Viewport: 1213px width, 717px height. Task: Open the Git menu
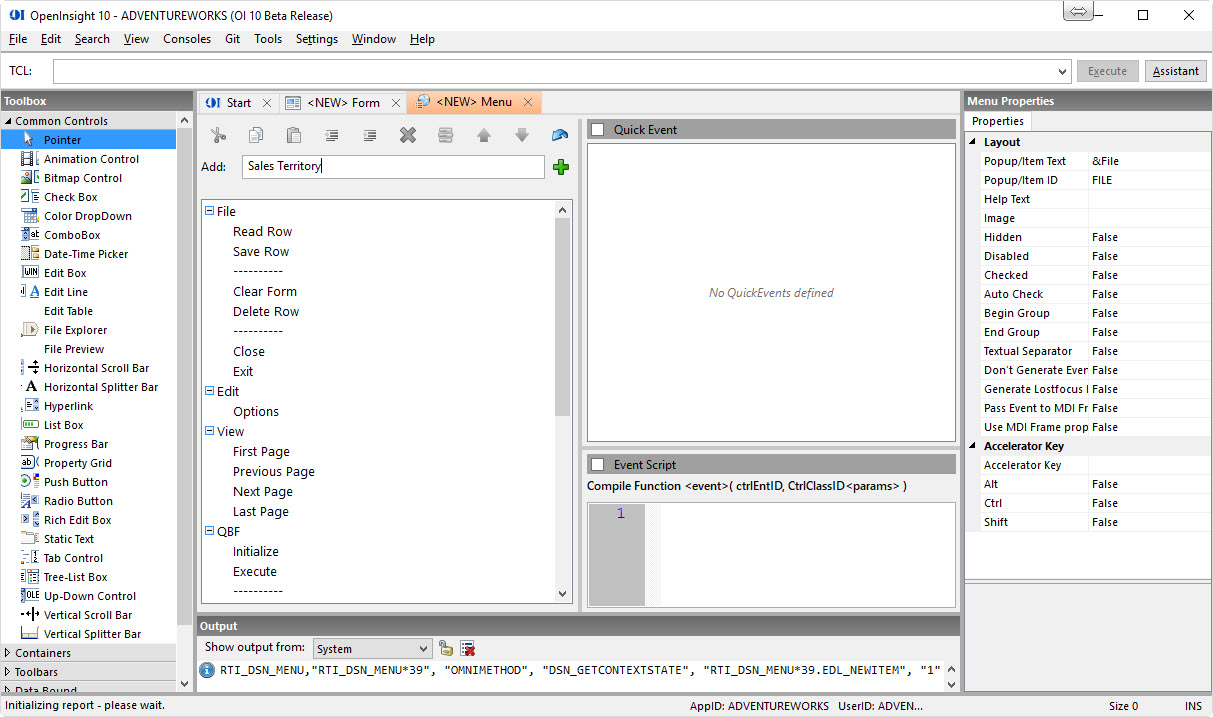232,39
